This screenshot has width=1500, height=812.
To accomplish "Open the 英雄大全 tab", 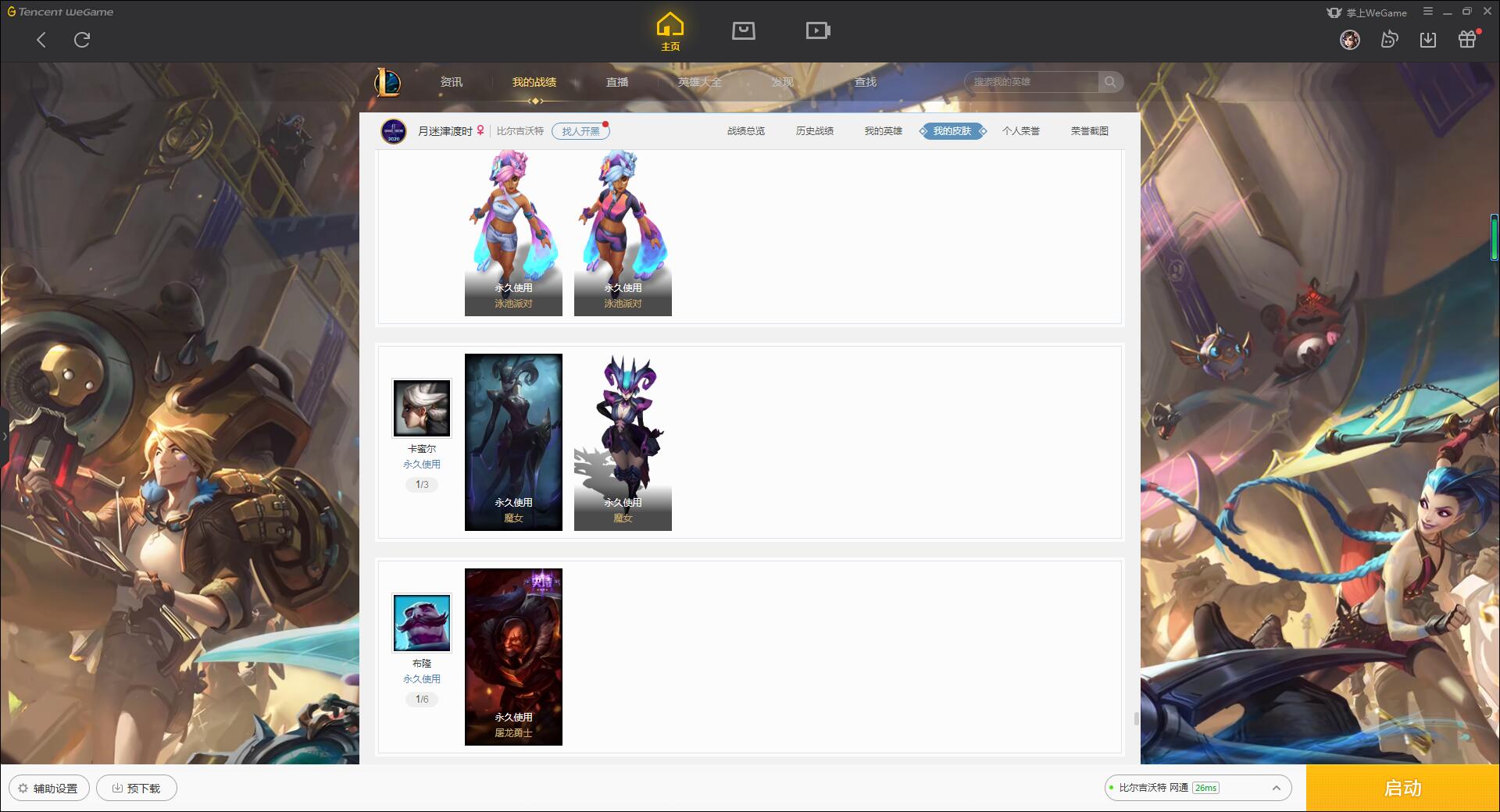I will pyautogui.click(x=700, y=82).
